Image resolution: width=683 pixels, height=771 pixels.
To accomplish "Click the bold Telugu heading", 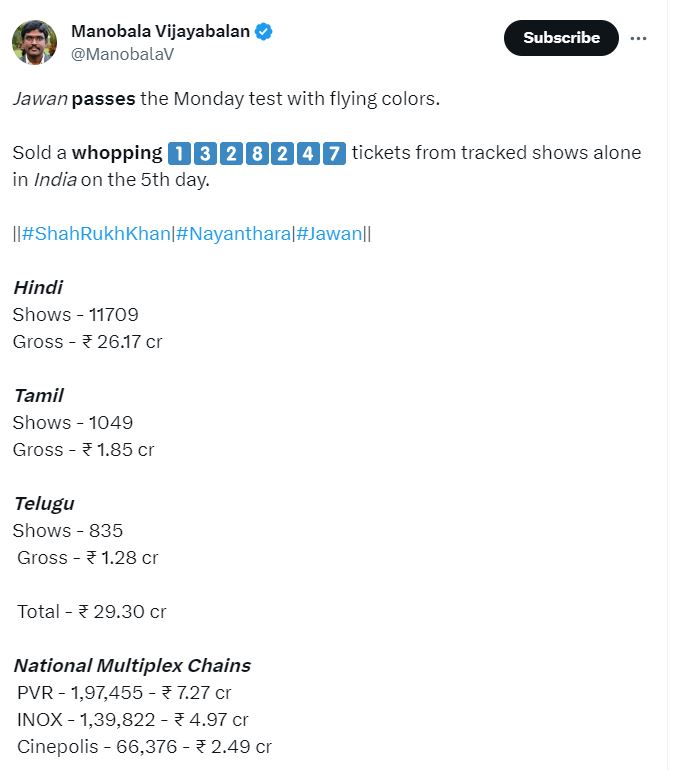I will coord(44,503).
